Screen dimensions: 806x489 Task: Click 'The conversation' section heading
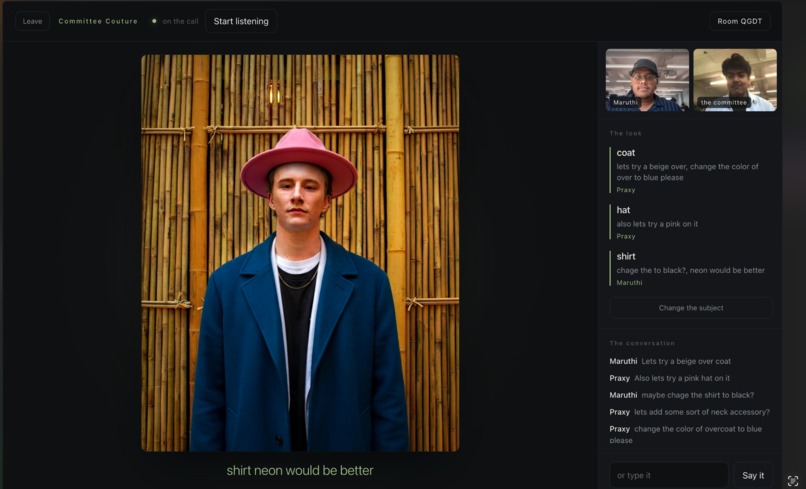coord(642,343)
